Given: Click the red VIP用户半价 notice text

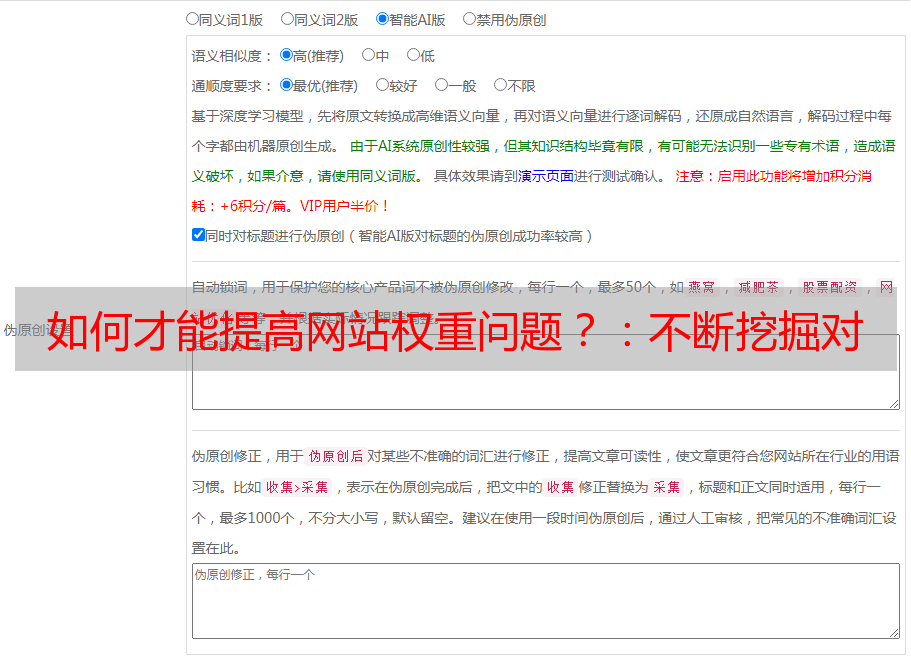Looking at the screenshot, I should click(344, 206).
